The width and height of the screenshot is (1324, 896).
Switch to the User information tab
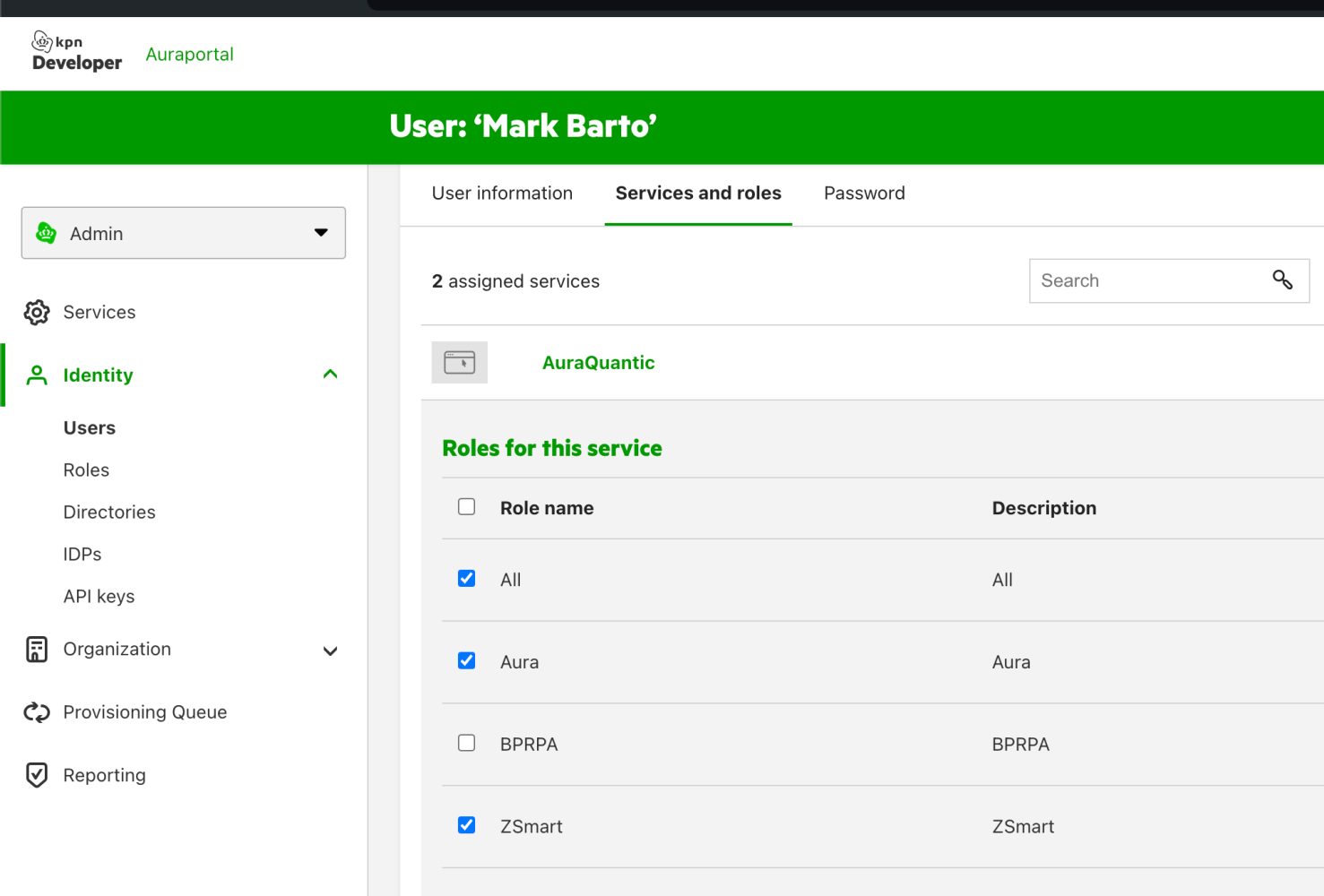tap(502, 194)
